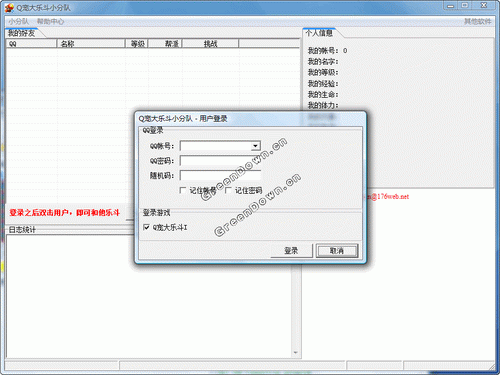This screenshot has height=375, width=500.
Task: Sort by the 等级 column header
Action: pyautogui.click(x=137, y=44)
